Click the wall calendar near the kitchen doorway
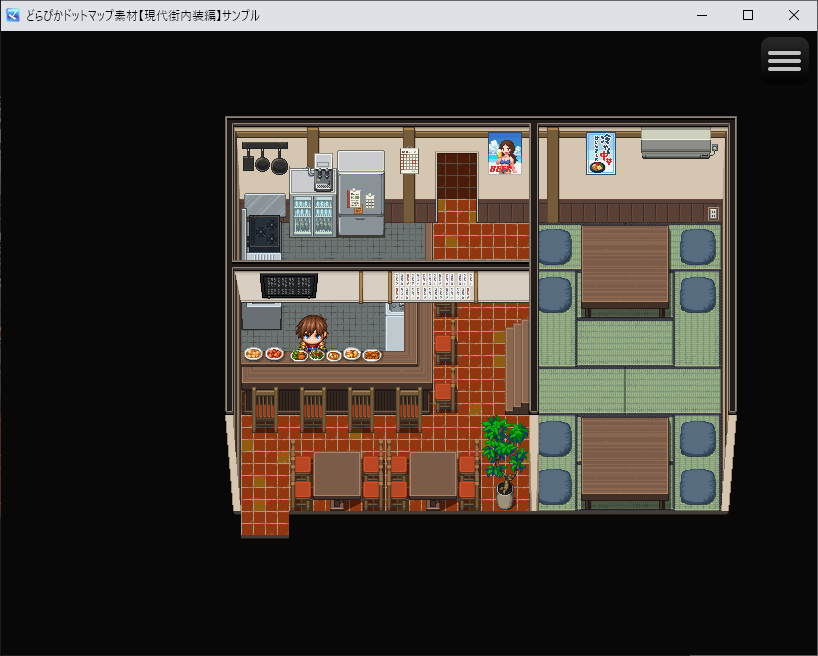This screenshot has width=818, height=656. 409,160
